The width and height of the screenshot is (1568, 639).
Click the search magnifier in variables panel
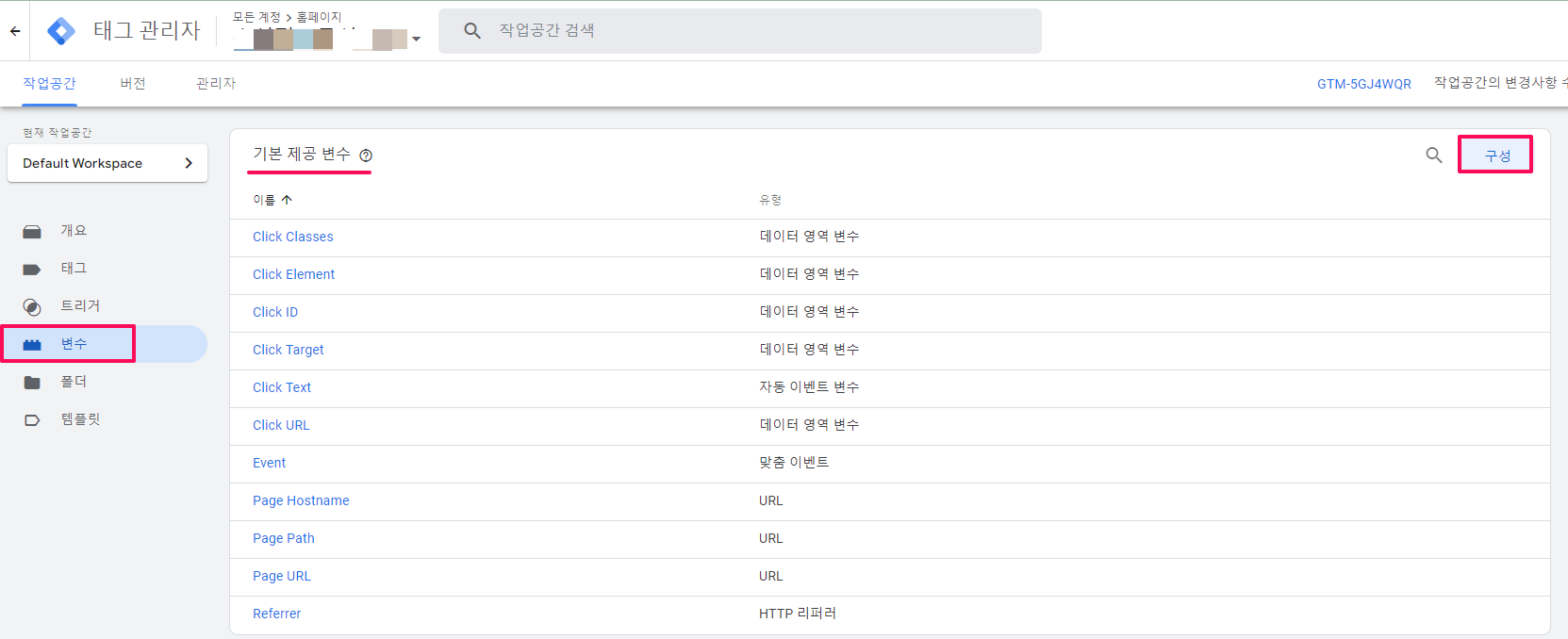point(1434,156)
